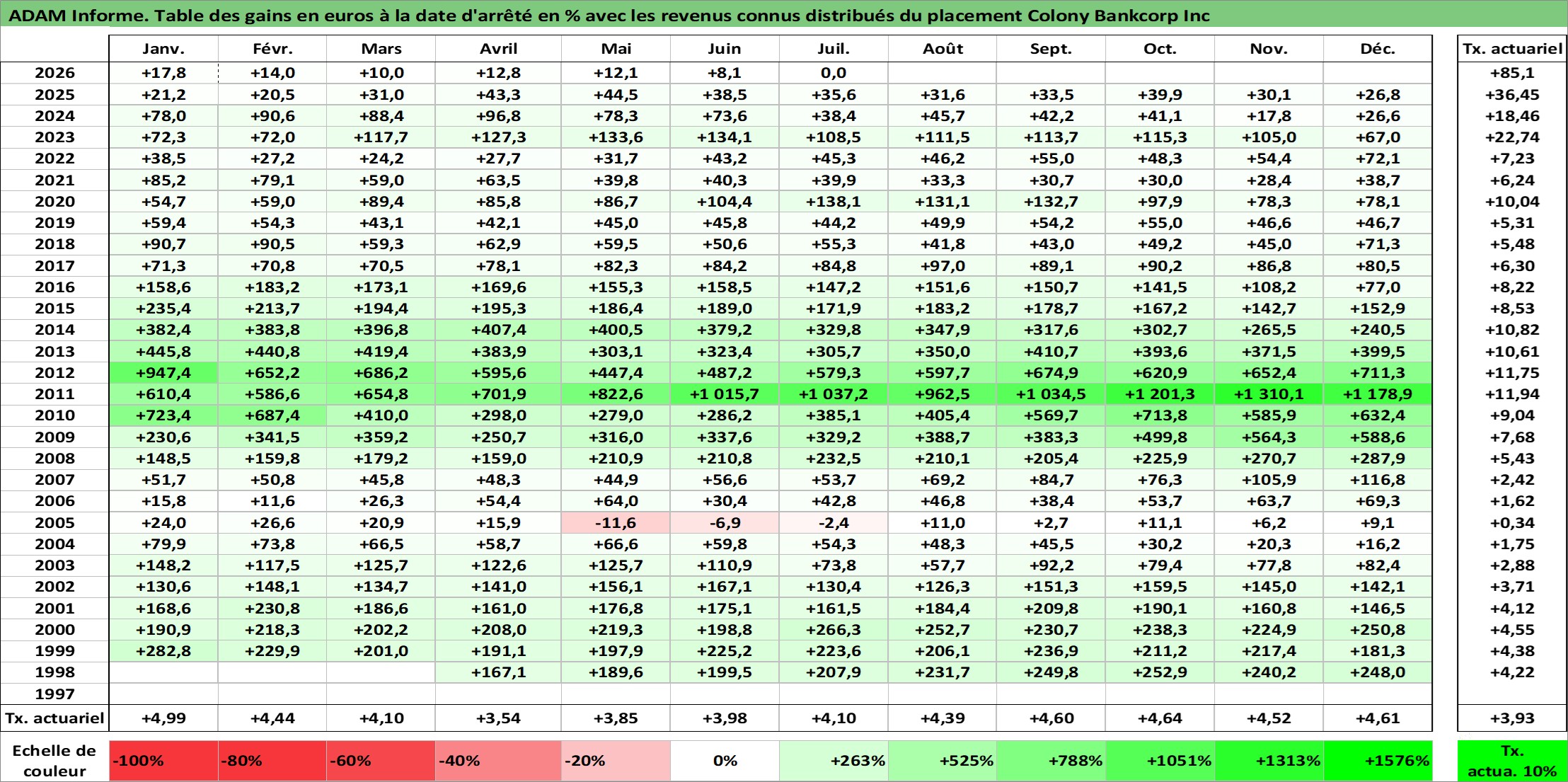Click the 'Tx. actuariel' header of the rightmost column

point(1512,49)
